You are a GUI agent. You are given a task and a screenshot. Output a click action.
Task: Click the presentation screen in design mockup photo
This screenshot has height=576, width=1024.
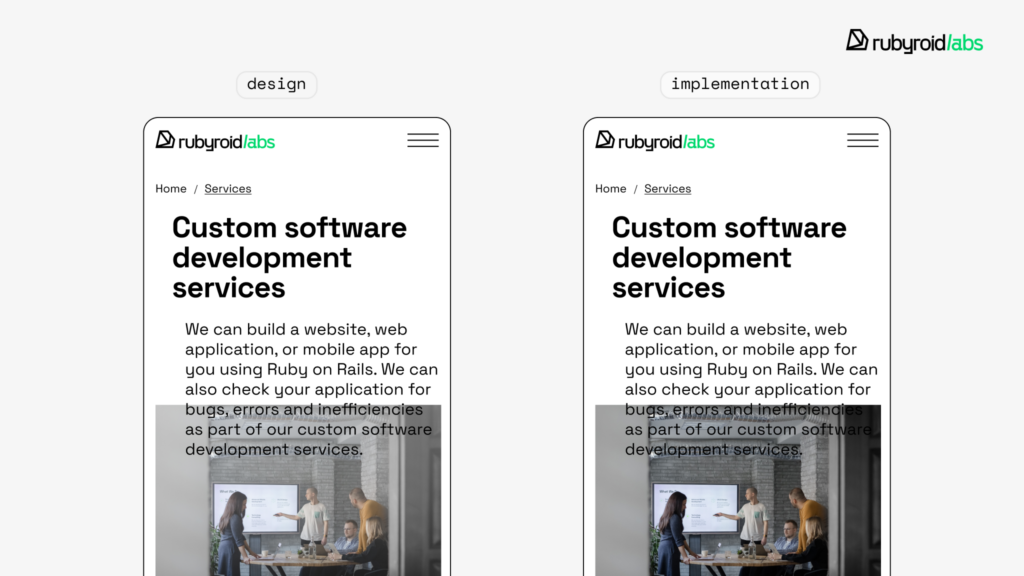[x=254, y=507]
